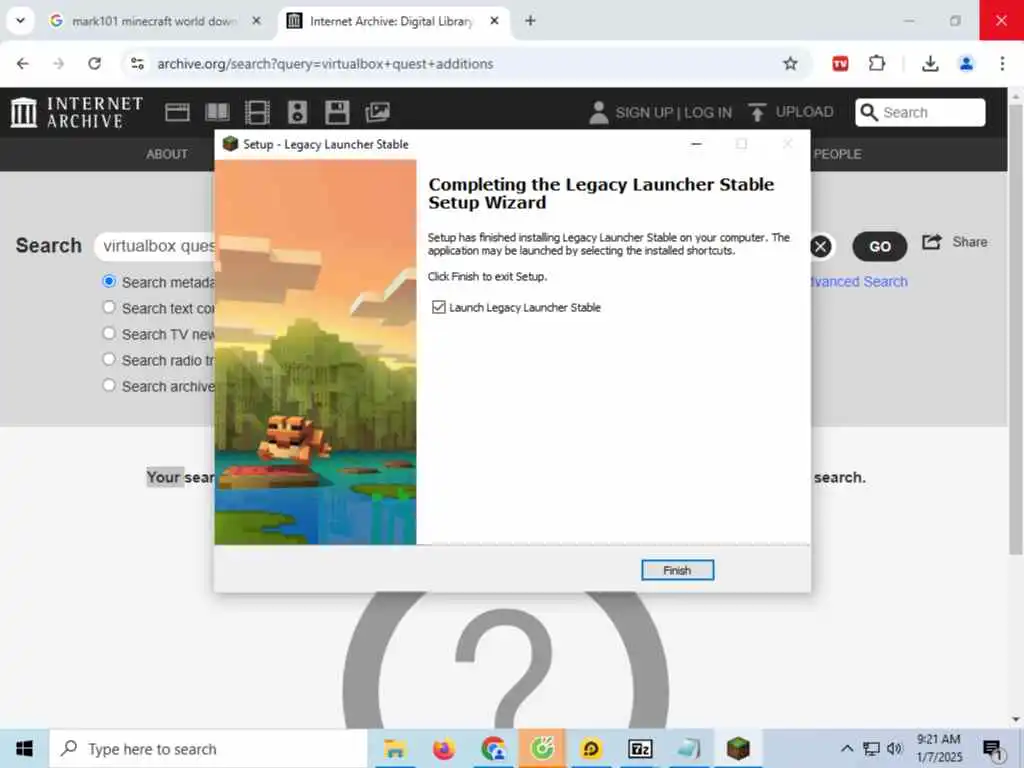Click the Share icon link
The height and width of the screenshot is (768, 1024).
click(x=954, y=242)
